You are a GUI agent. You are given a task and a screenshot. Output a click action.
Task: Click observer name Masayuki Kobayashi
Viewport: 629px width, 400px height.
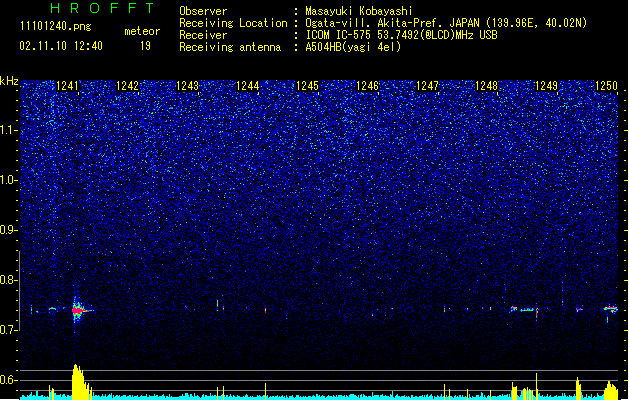359,11
